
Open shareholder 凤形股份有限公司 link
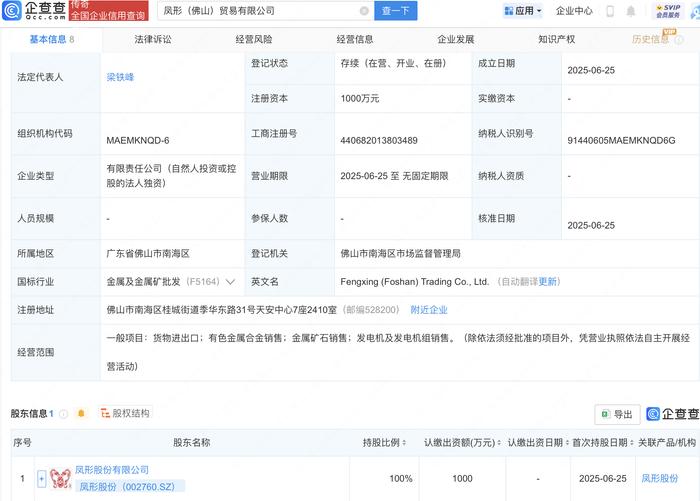pyautogui.click(x=112, y=470)
